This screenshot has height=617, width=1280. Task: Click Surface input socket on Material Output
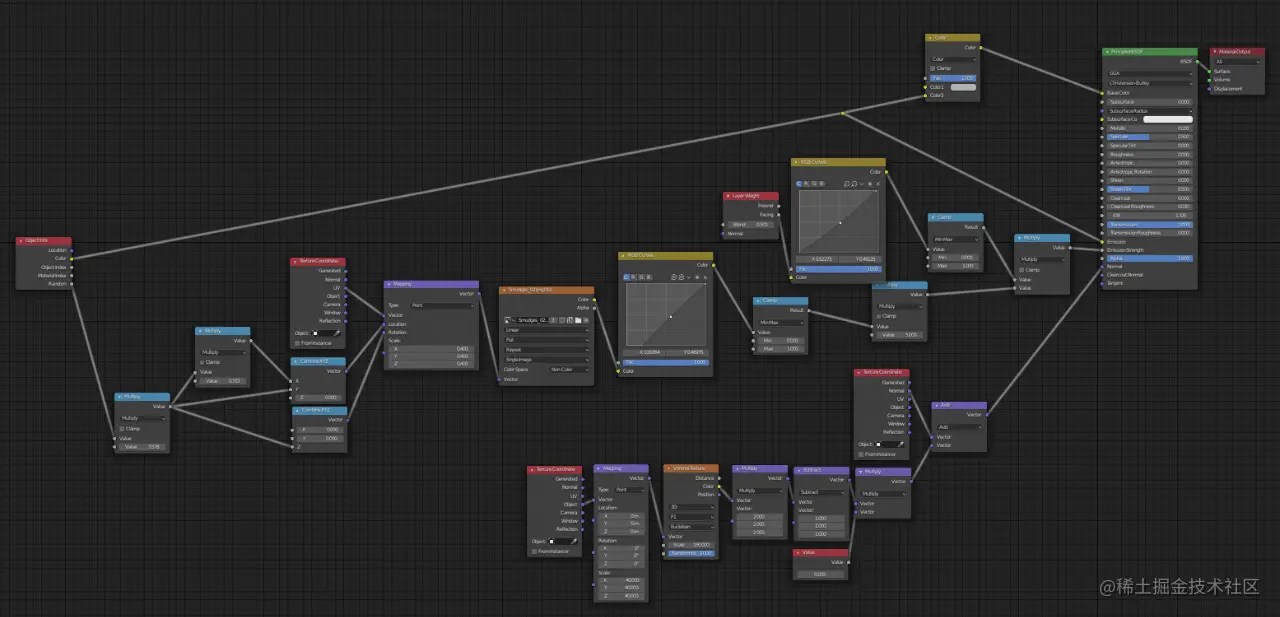1209,71
